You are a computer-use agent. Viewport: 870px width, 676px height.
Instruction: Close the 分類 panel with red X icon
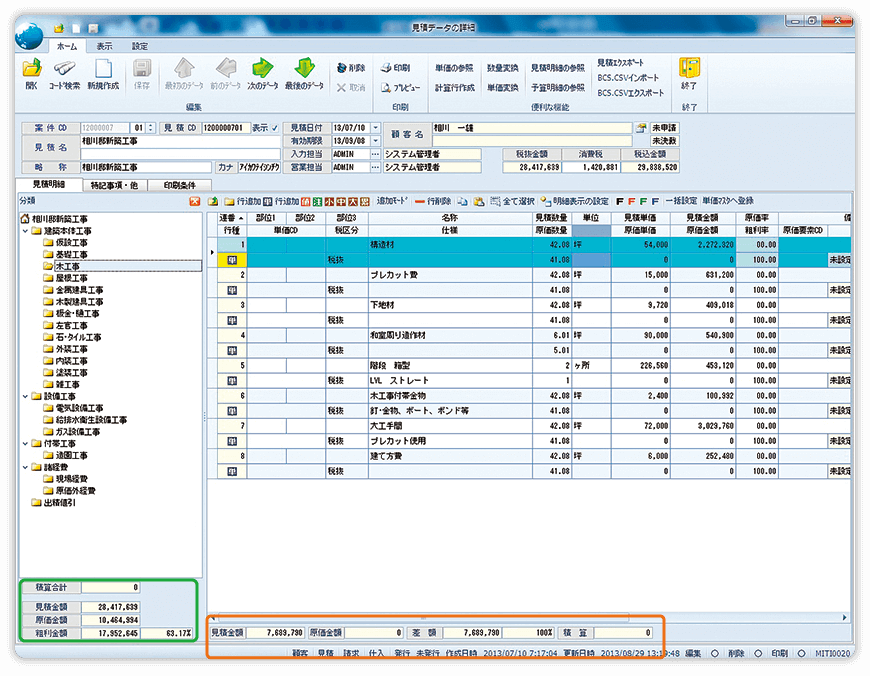point(194,201)
